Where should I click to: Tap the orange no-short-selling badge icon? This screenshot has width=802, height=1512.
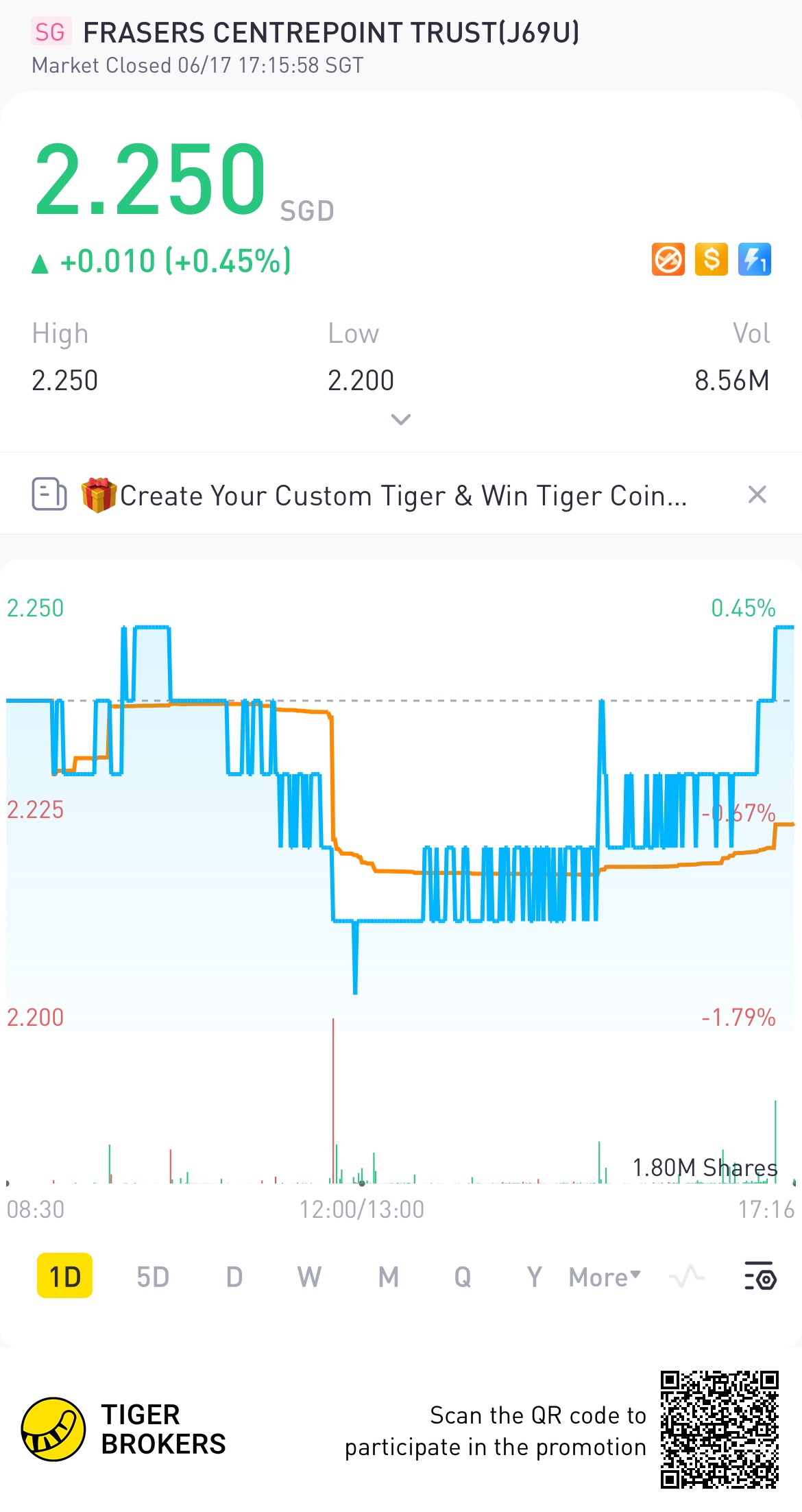click(x=668, y=260)
